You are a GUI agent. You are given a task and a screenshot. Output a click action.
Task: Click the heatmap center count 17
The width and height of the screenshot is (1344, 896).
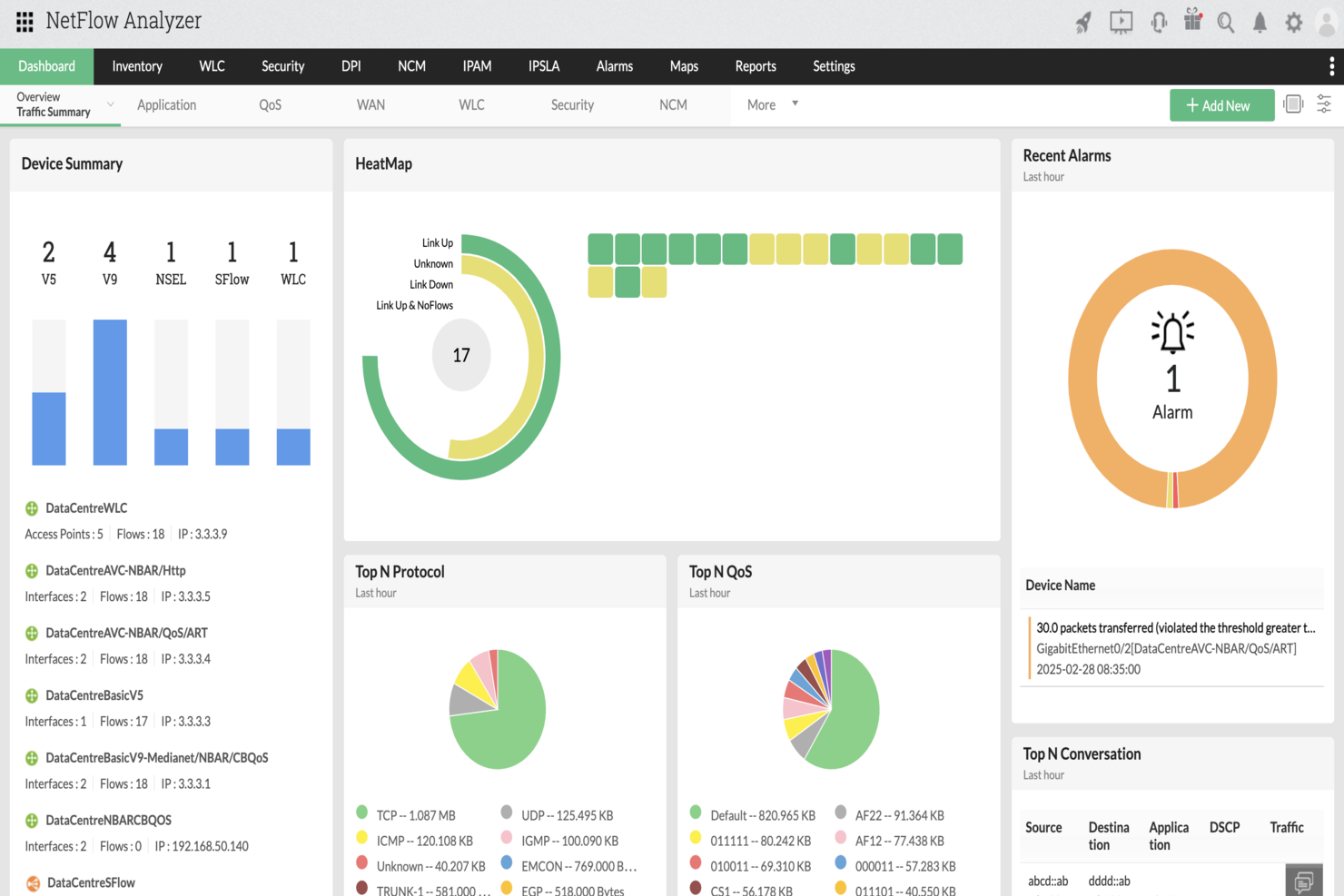461,355
